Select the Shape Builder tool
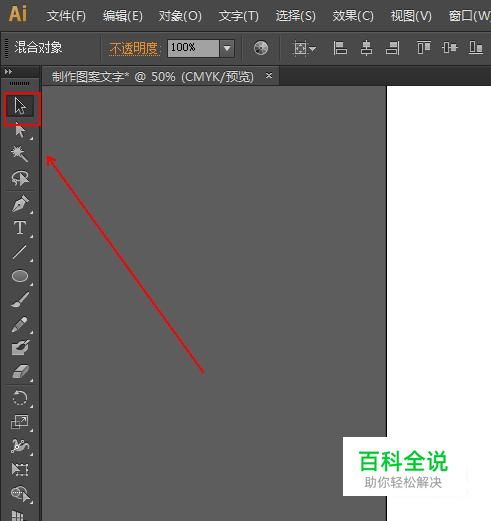 (20, 494)
